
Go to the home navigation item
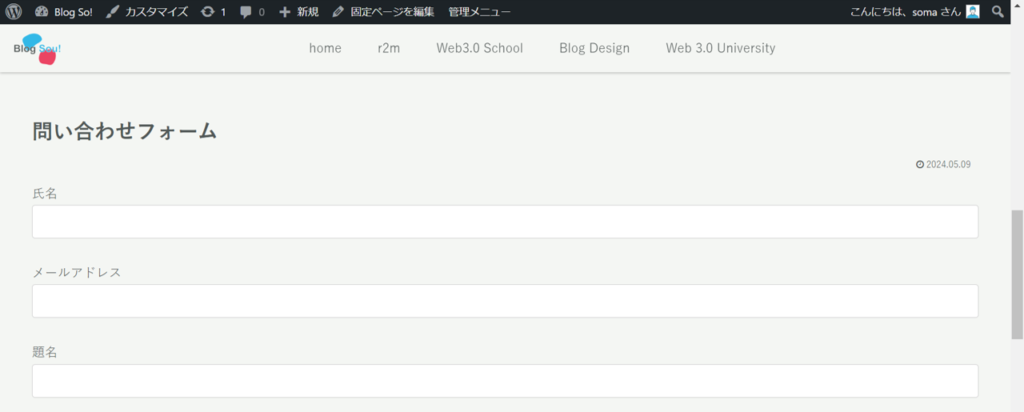click(x=325, y=48)
